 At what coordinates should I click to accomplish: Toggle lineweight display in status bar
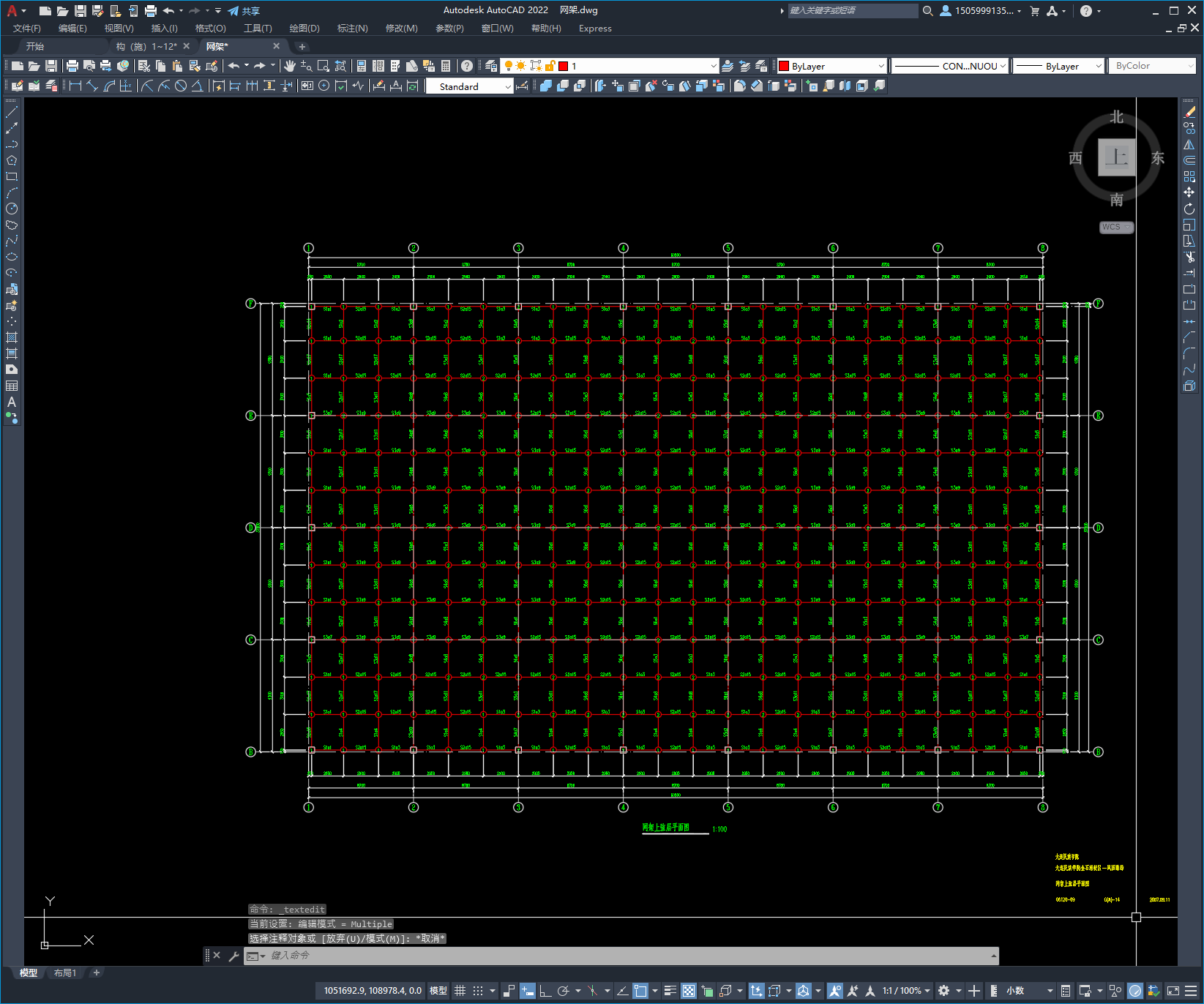(x=670, y=991)
